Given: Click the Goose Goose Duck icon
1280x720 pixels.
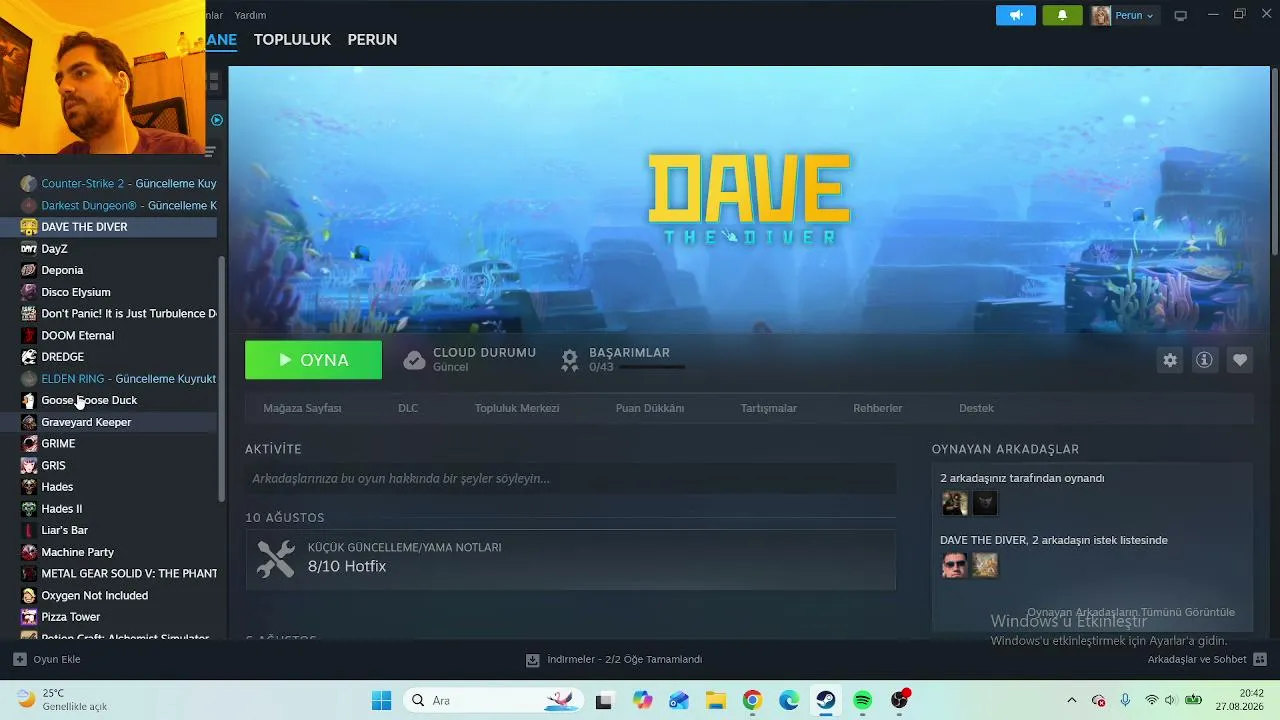Looking at the screenshot, I should [x=29, y=401].
